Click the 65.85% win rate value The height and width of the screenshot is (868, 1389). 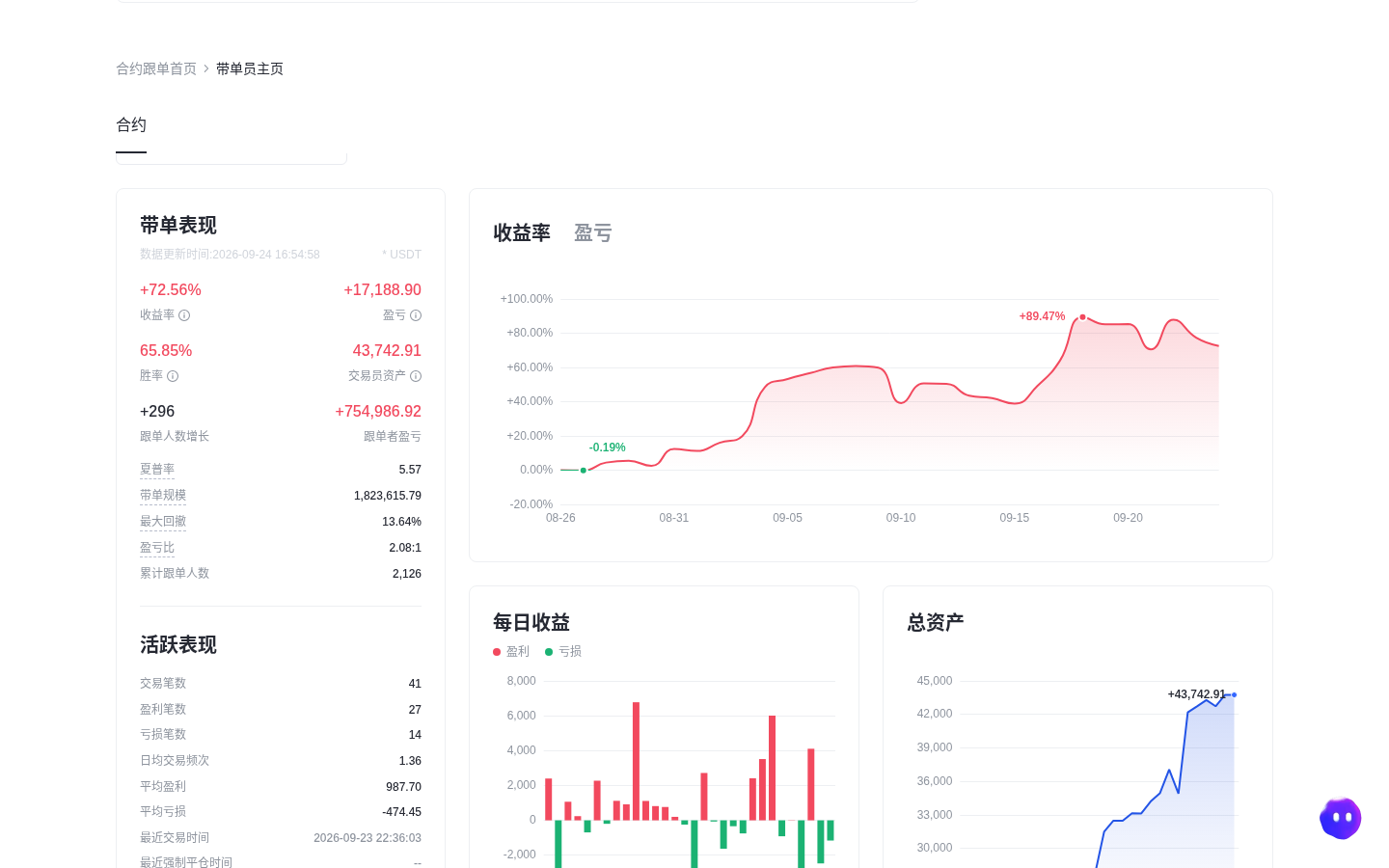(x=166, y=351)
